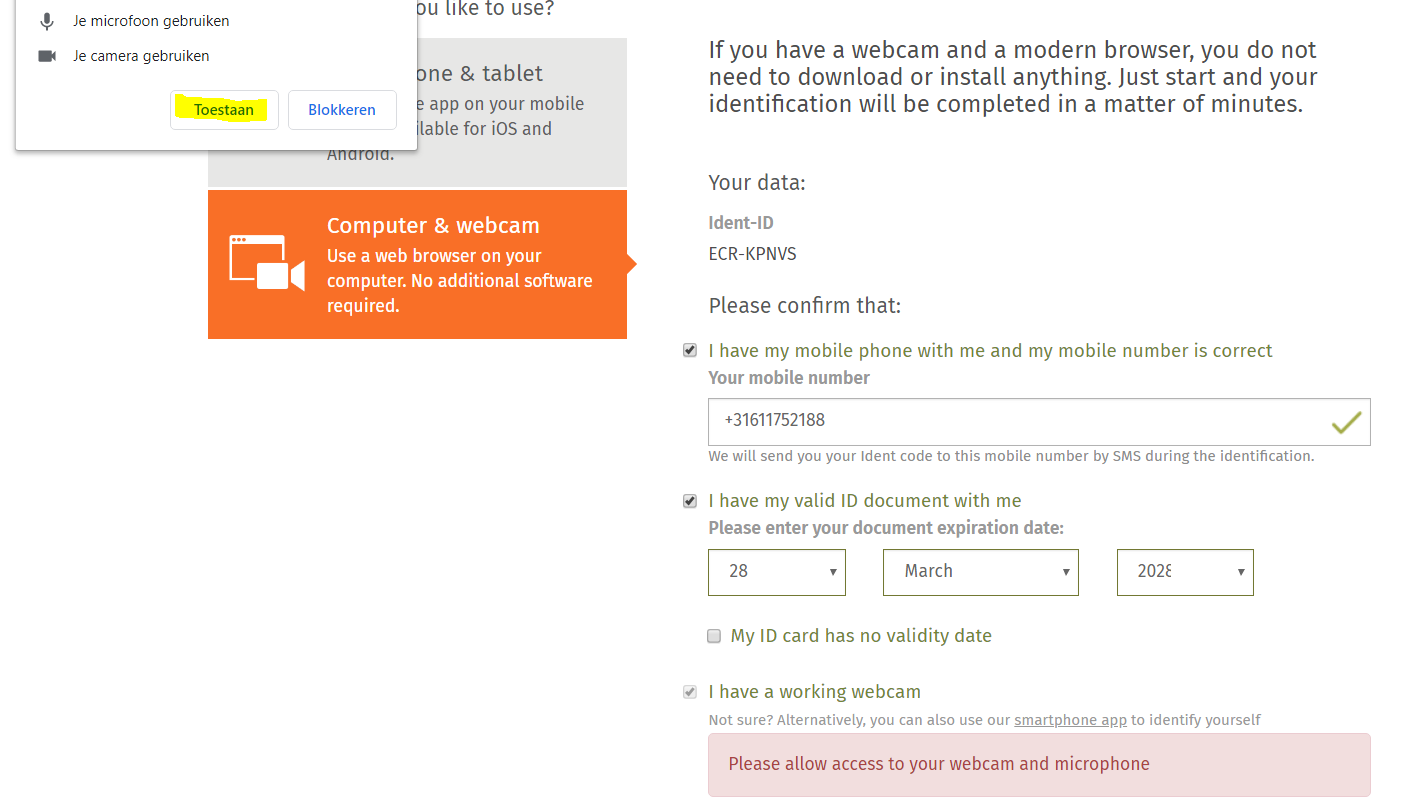1412x807 pixels.
Task: Click the computer and webcam icon
Action: click(267, 263)
